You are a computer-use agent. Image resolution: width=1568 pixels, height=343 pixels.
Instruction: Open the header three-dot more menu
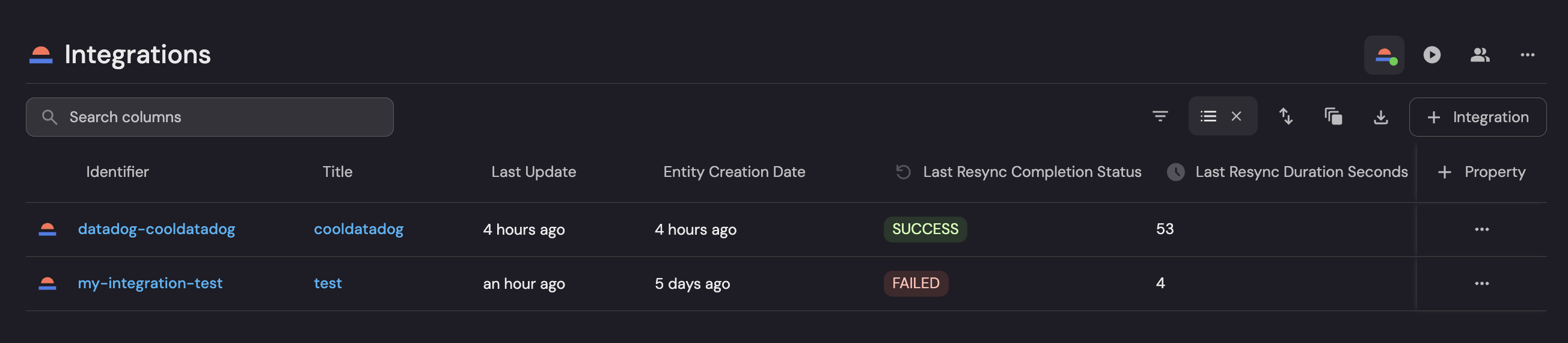1527,55
